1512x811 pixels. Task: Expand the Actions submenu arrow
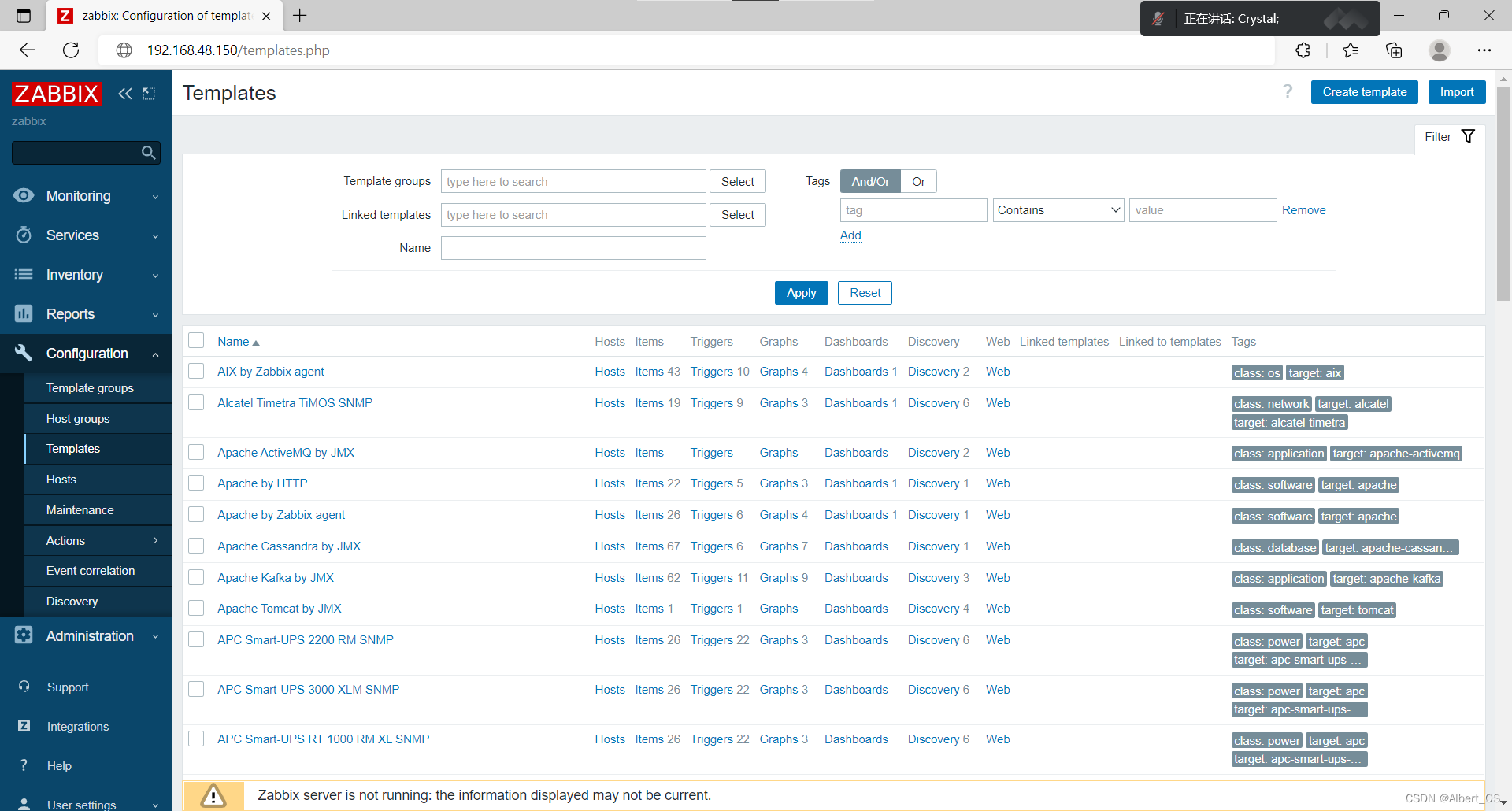click(x=155, y=540)
